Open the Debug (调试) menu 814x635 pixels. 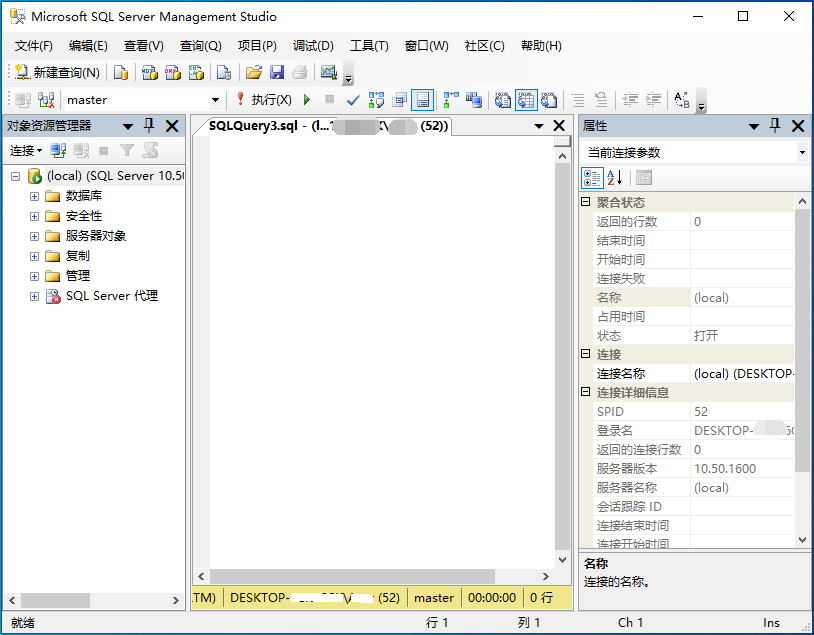pyautogui.click(x=313, y=46)
